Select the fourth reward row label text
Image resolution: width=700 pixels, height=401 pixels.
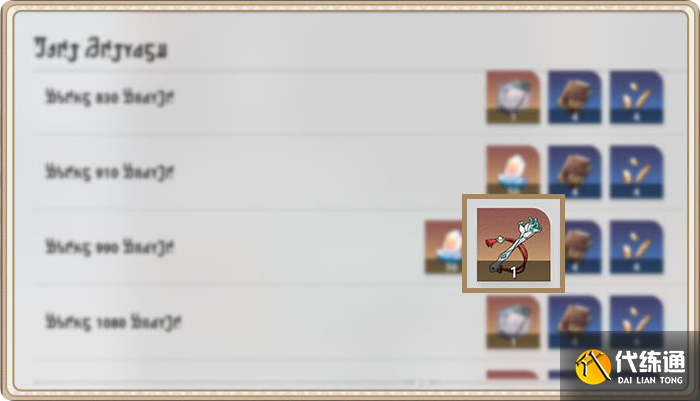click(113, 322)
